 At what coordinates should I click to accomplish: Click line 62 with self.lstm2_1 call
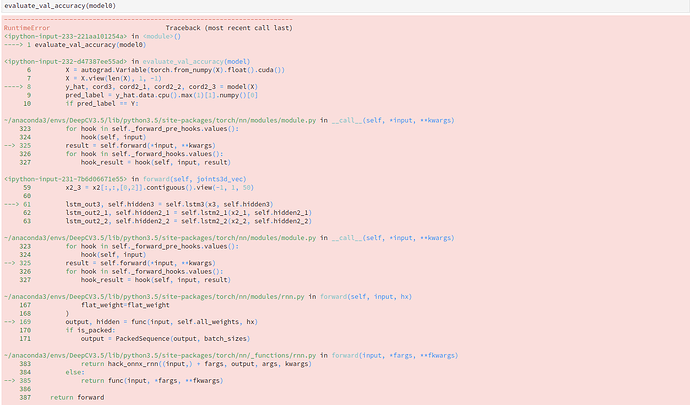coord(167,212)
